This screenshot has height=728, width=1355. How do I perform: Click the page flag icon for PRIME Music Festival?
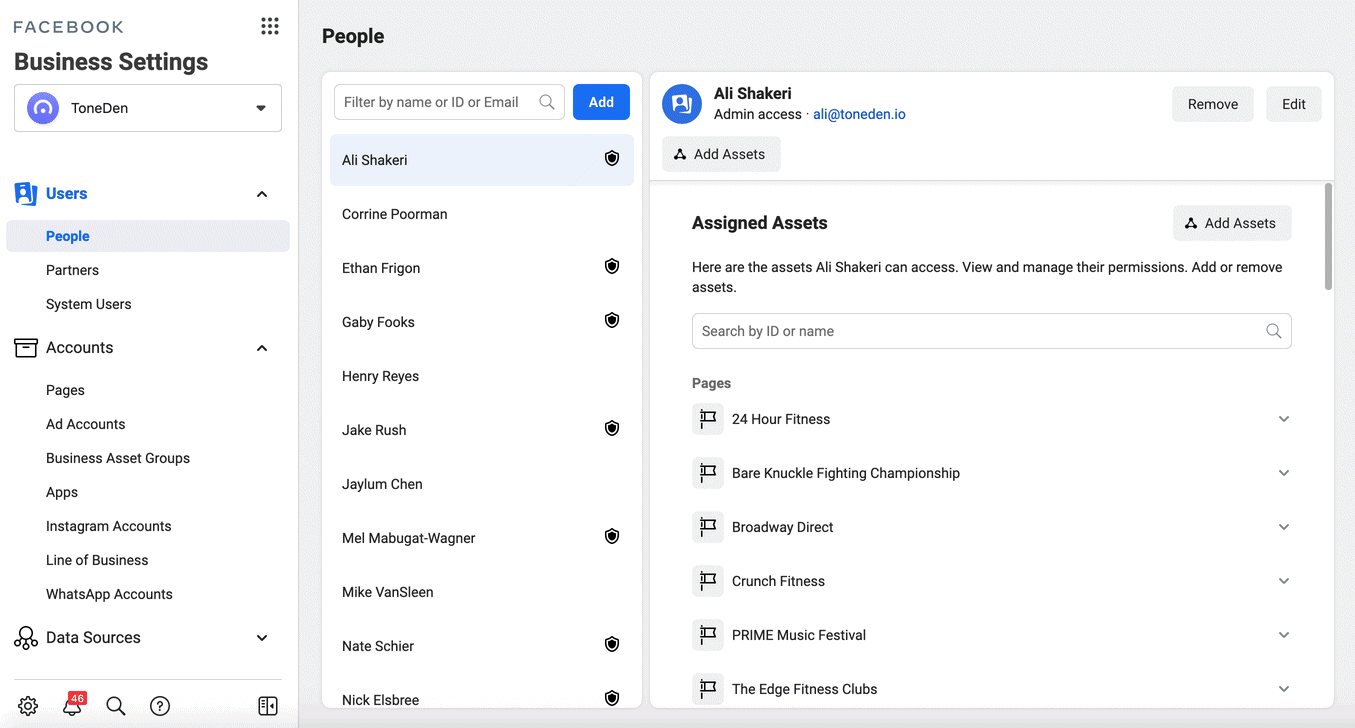click(708, 635)
